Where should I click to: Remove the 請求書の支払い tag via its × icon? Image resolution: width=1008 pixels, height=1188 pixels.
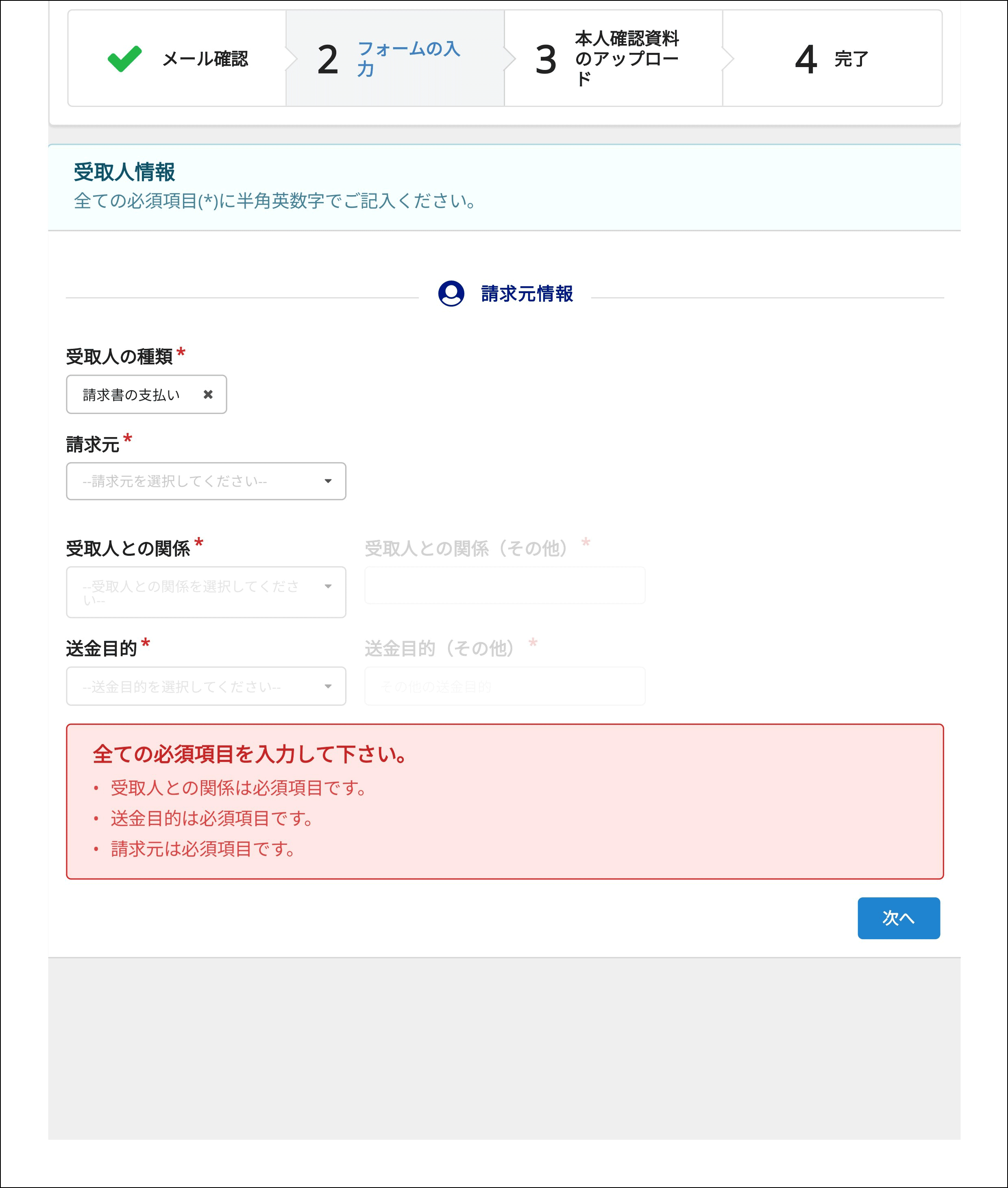click(209, 394)
